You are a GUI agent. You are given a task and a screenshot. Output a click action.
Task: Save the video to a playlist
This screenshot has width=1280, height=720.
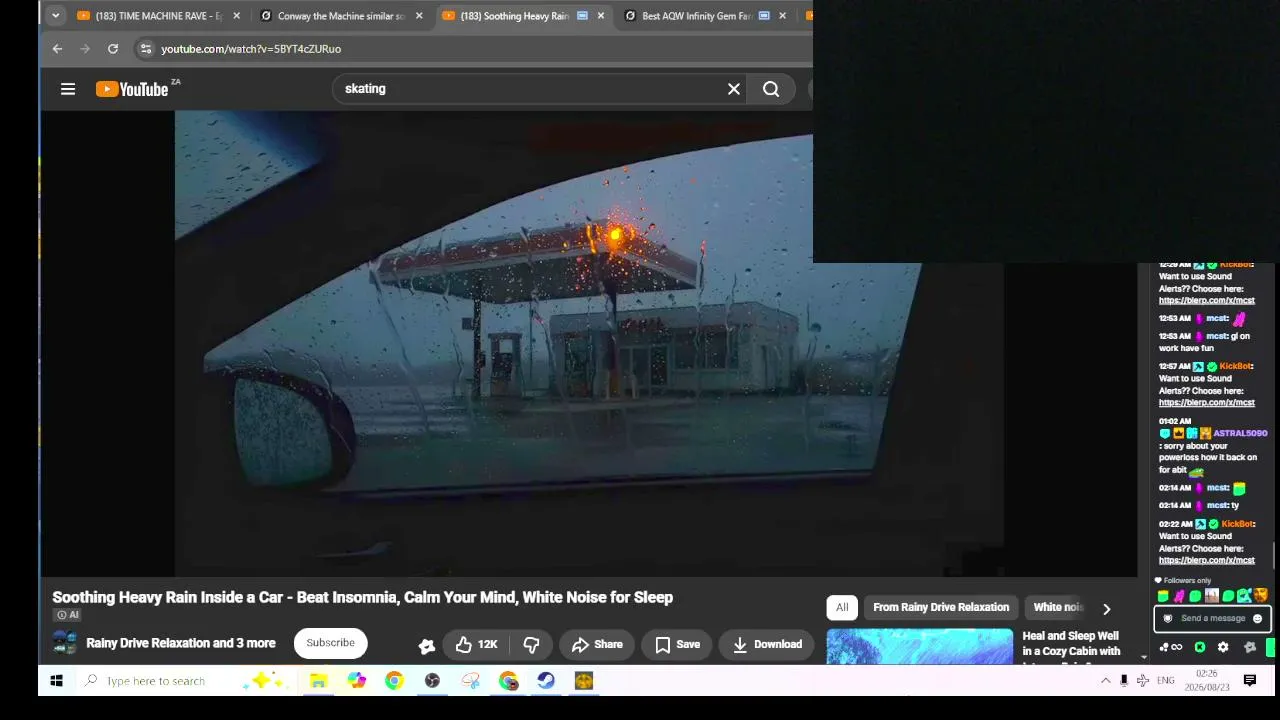677,645
